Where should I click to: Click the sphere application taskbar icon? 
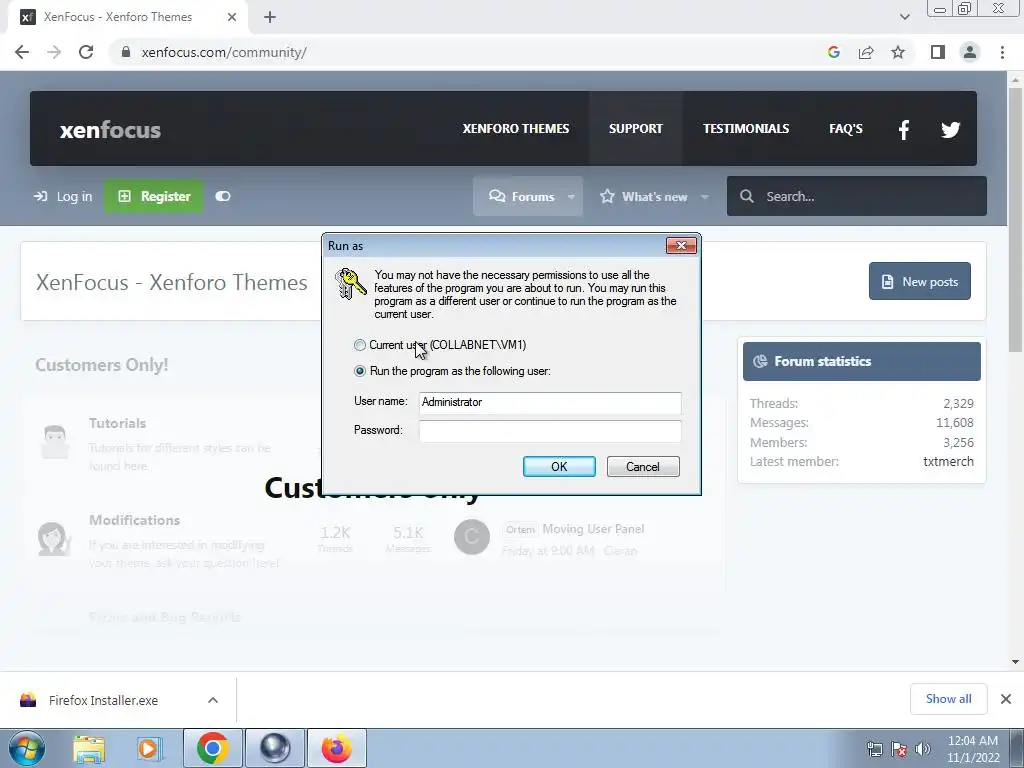pos(275,748)
